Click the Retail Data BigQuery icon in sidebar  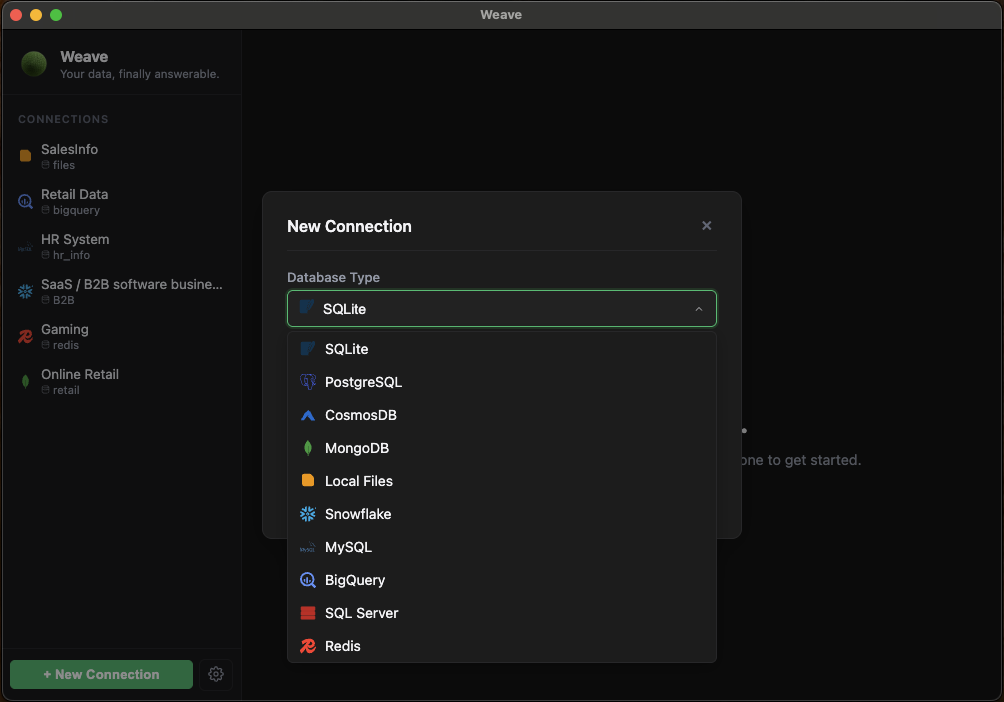26,201
